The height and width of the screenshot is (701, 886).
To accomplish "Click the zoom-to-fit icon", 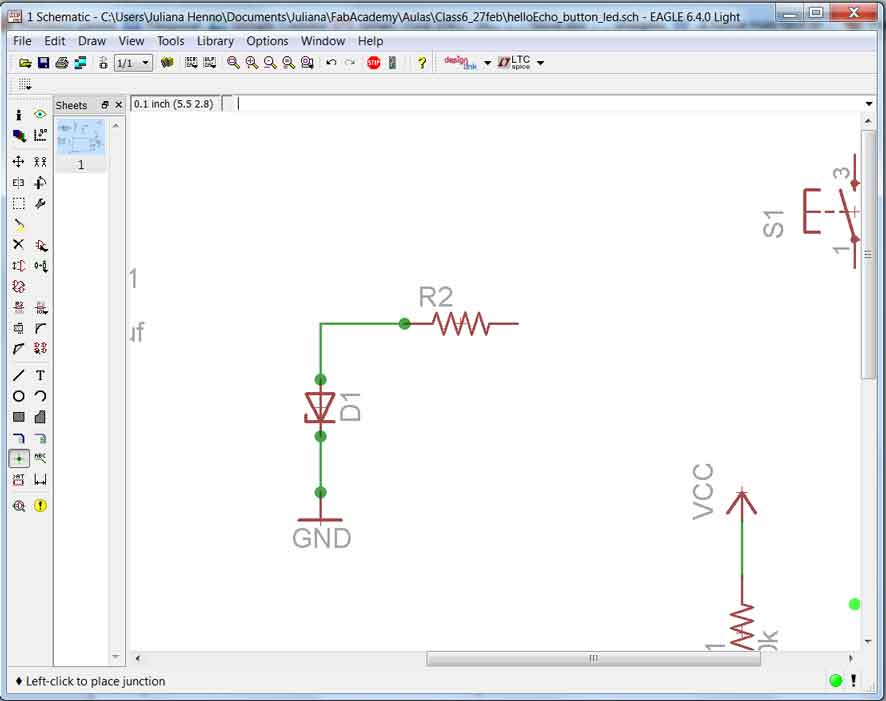I will (233, 63).
